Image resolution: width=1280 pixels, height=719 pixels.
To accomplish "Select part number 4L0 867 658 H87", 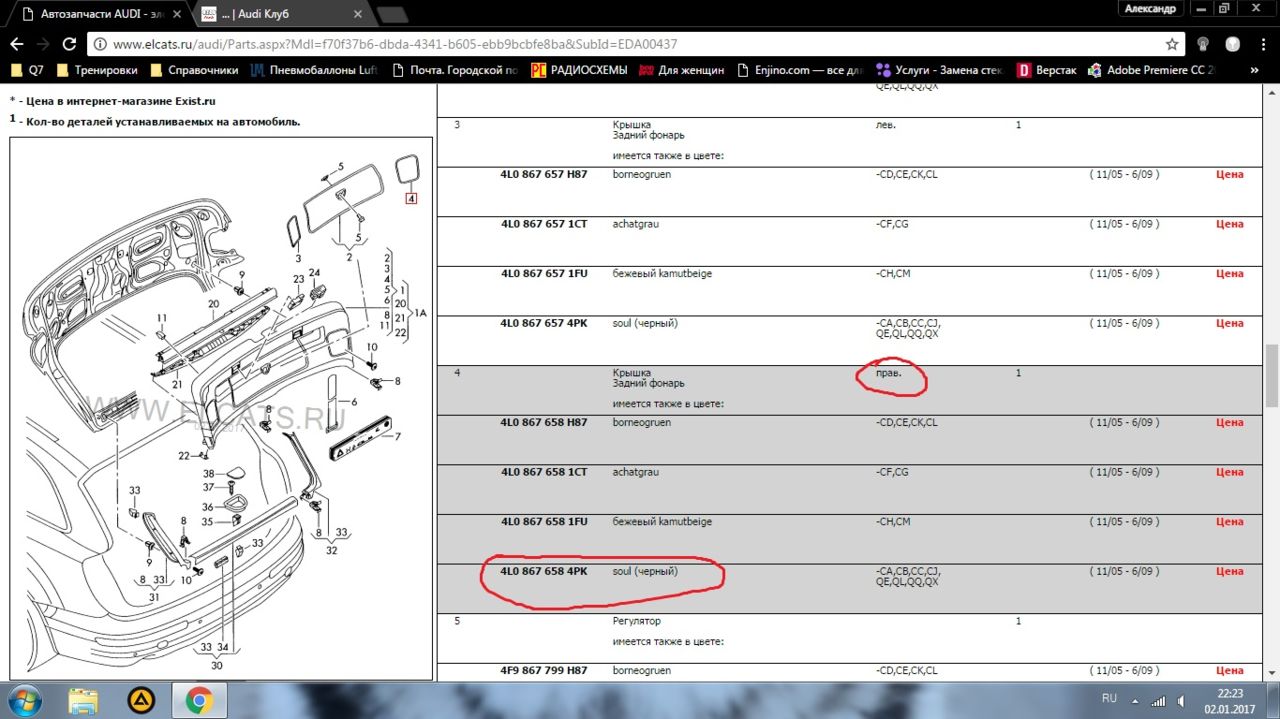I will click(x=544, y=423).
